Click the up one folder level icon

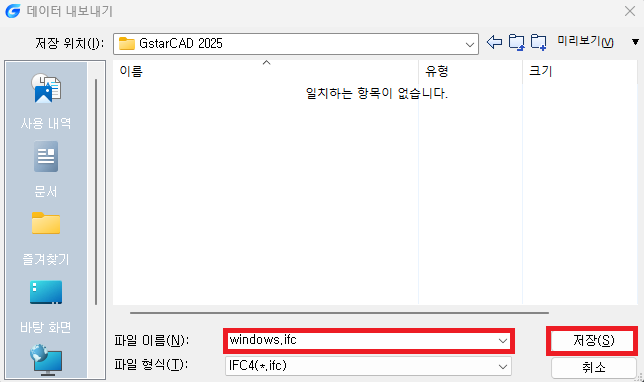[516, 42]
